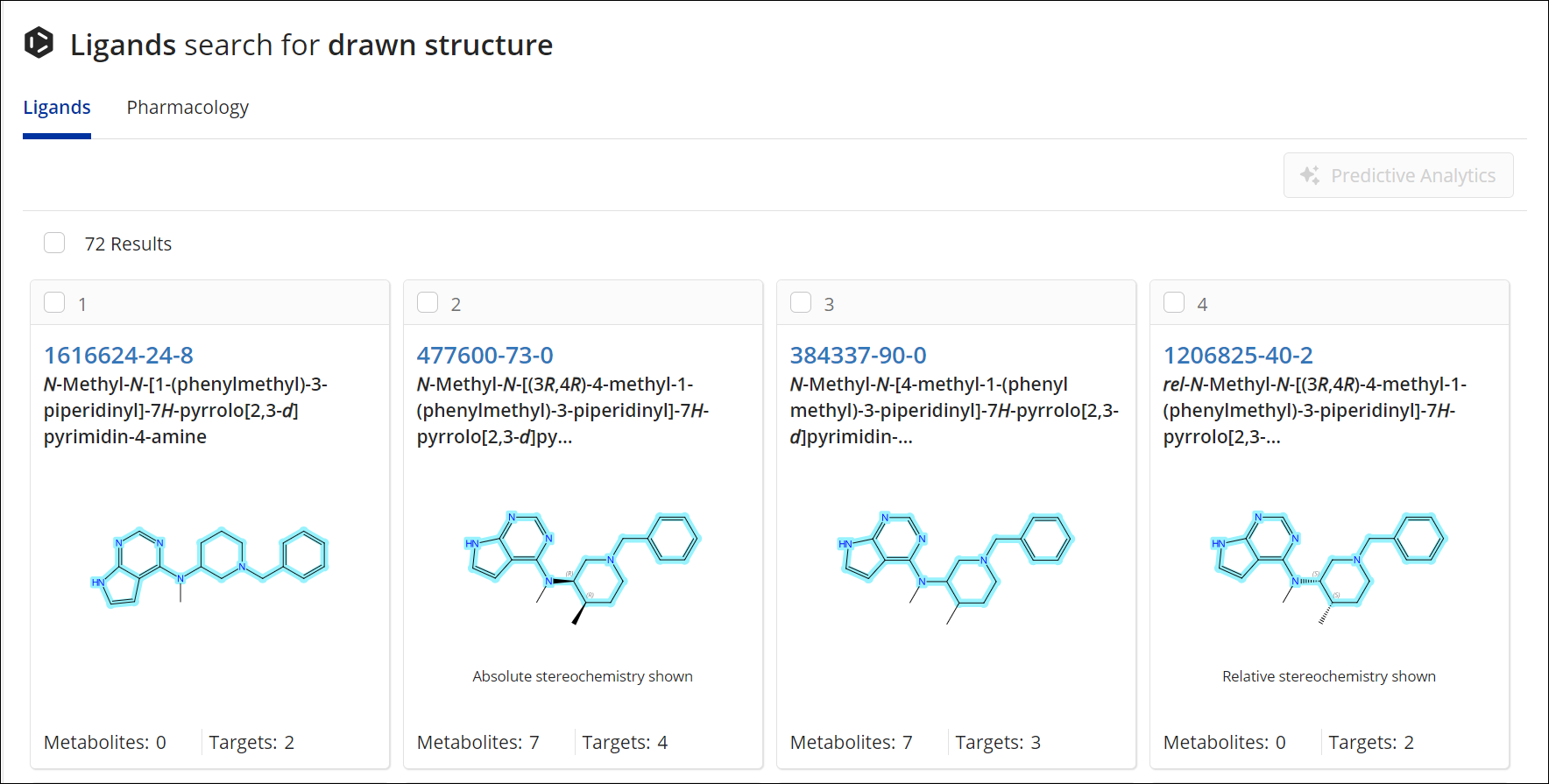Select the Ligands tab
This screenshot has width=1549, height=784.
[x=57, y=108]
